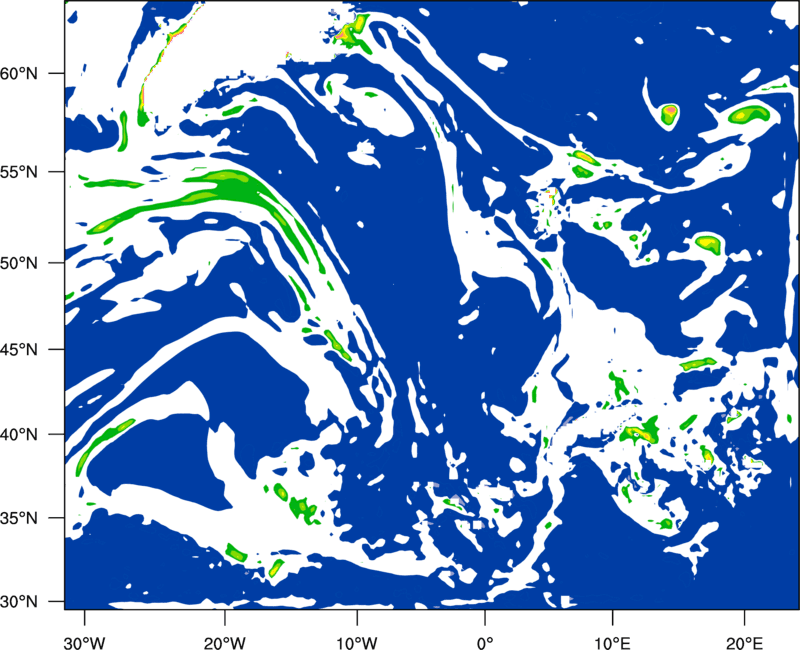This screenshot has height=650, width=800.
Task: Click the 10°W longitude label
Action: pyautogui.click(x=357, y=643)
